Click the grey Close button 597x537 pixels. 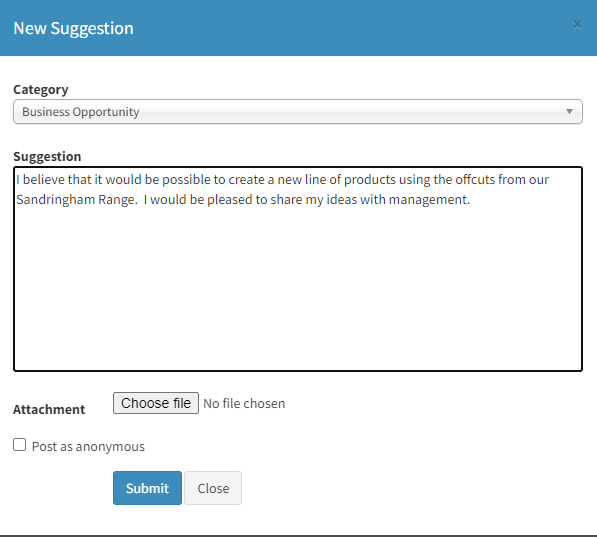tap(213, 488)
